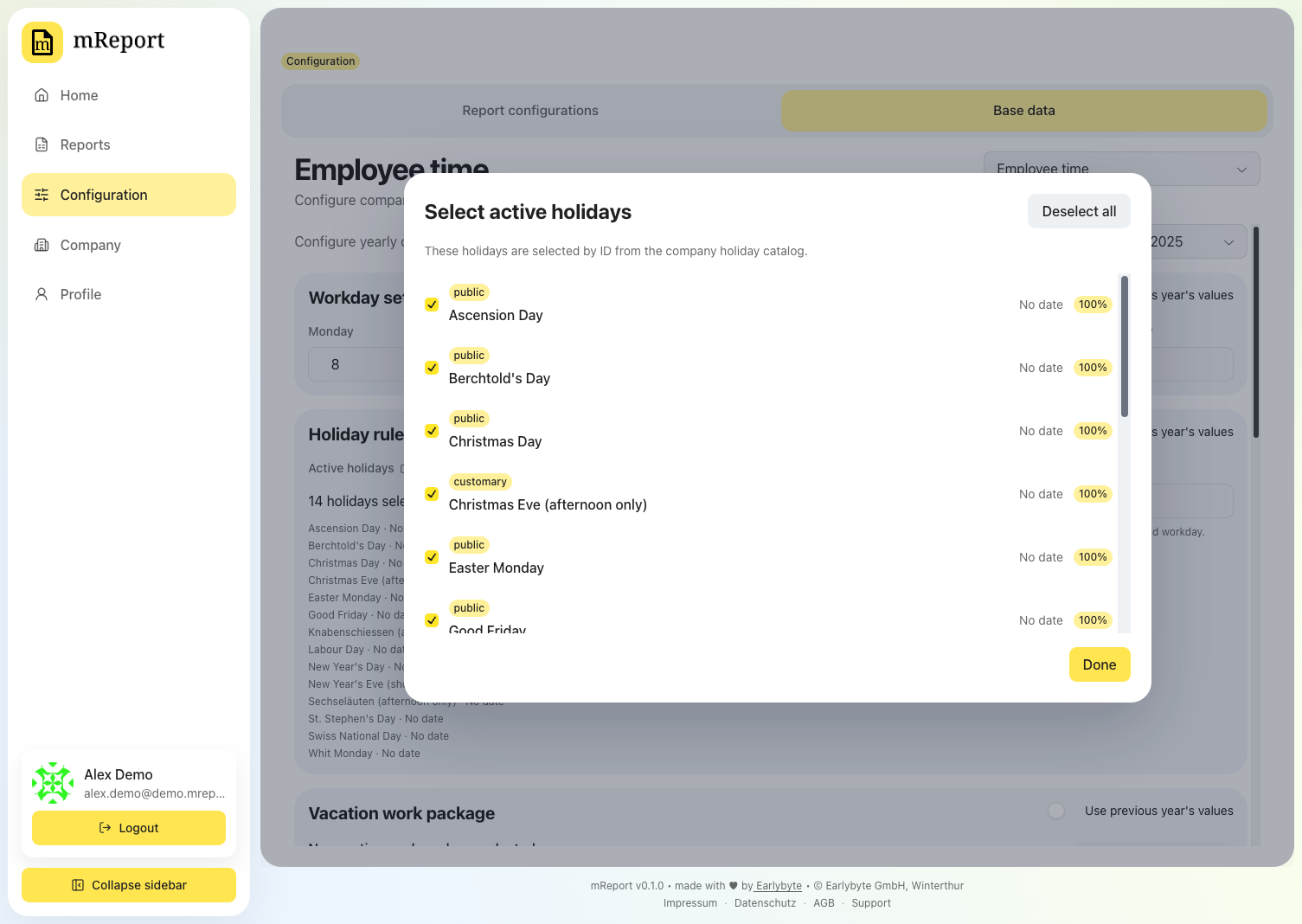Toggle Use previous year's values for Vacation work package
This screenshot has height=924, width=1302.
(x=1056, y=811)
